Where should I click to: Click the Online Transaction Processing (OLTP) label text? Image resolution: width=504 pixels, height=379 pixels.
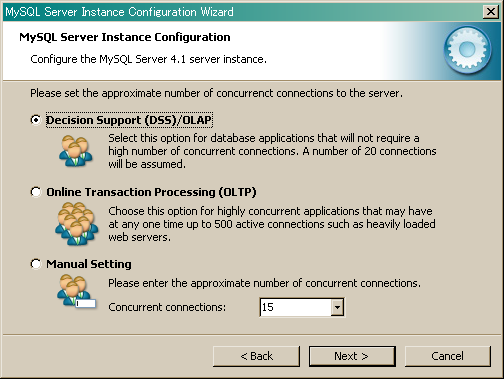tap(151, 192)
